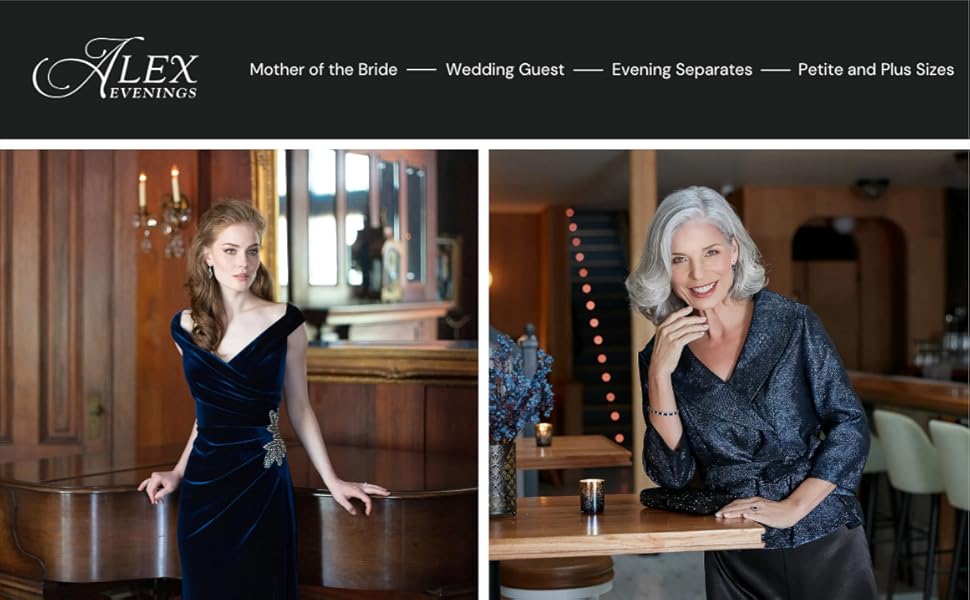This screenshot has height=600, width=970.
Task: Click the beaded leaf brooch on the velvet dress
Action: click(x=274, y=439)
